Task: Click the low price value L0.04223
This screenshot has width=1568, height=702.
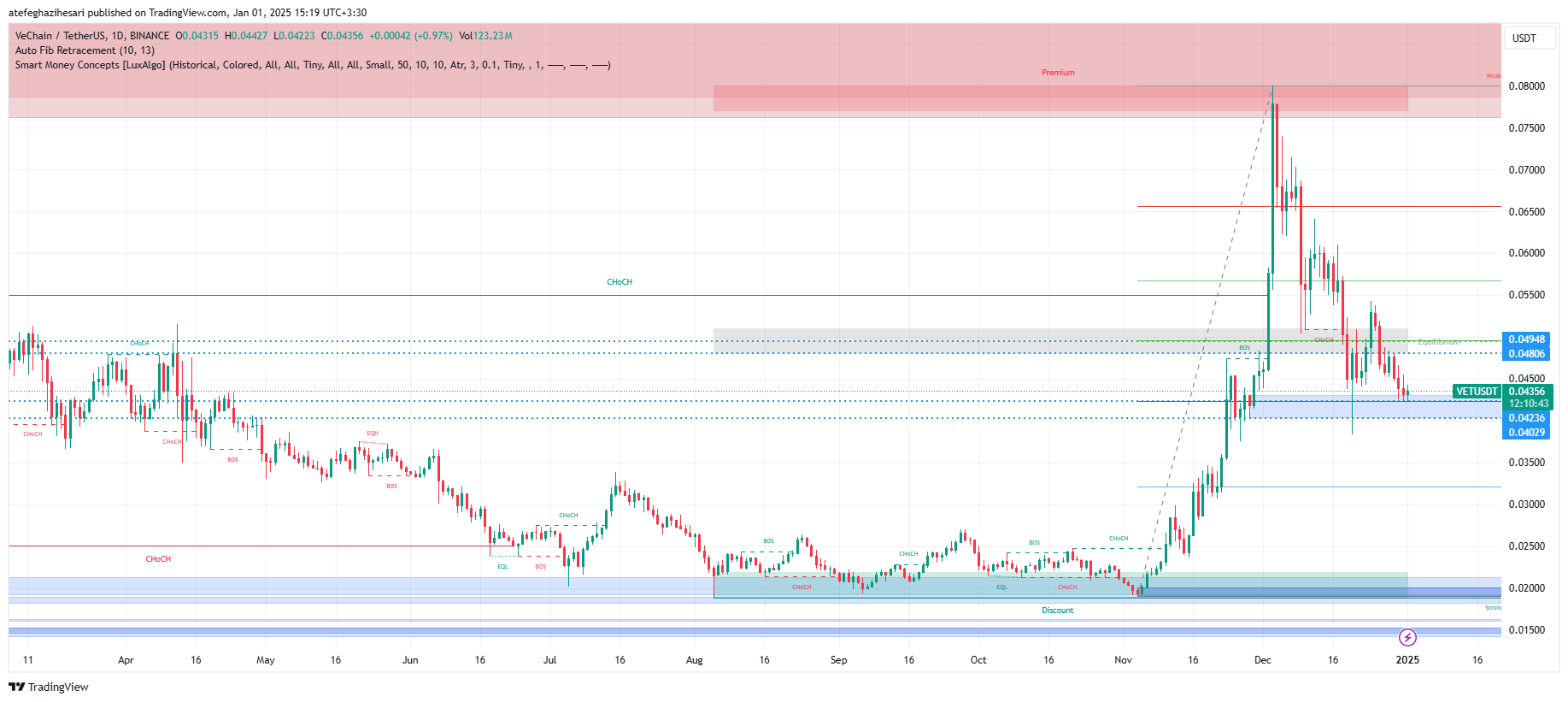Action: (x=294, y=36)
